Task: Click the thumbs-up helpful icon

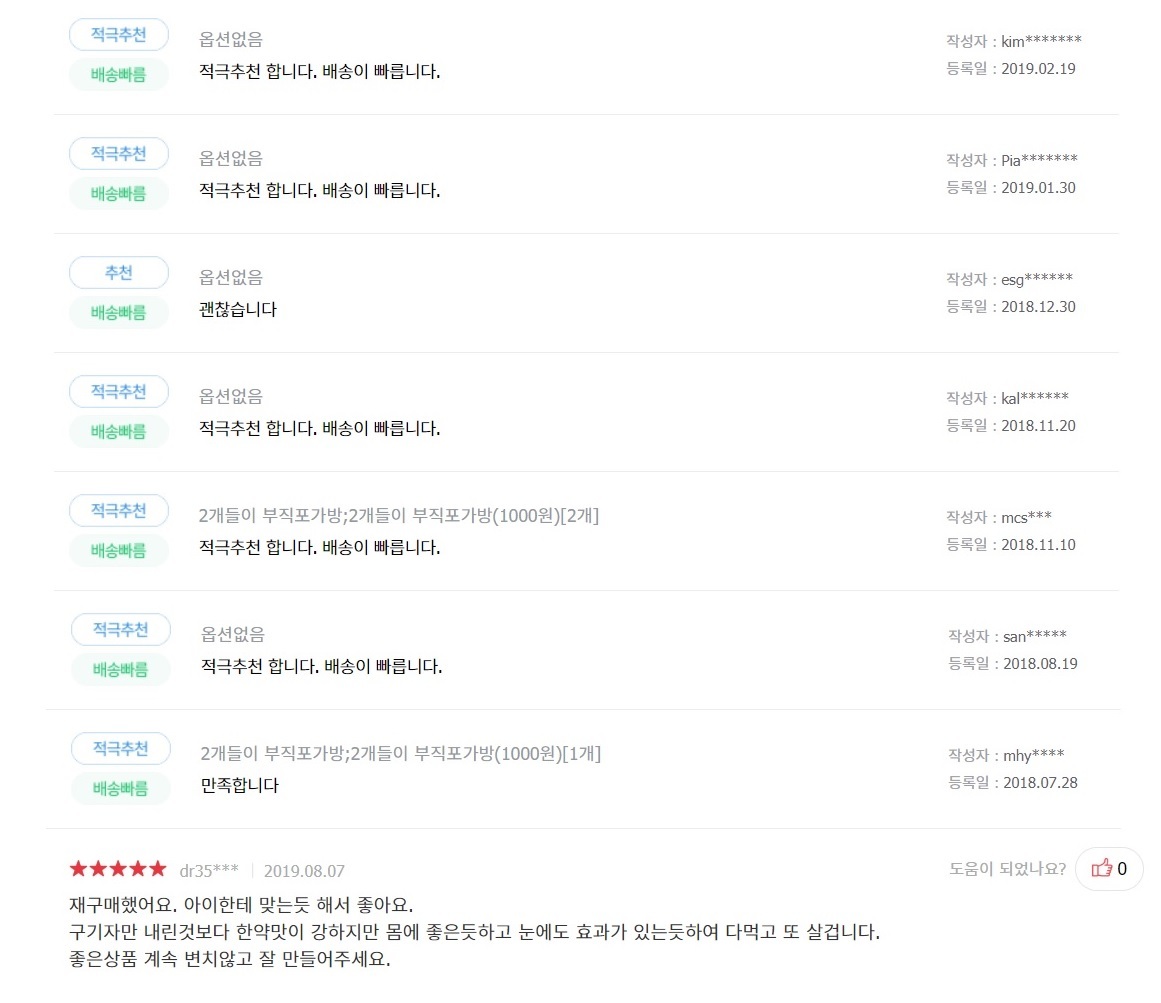Action: tap(1102, 868)
